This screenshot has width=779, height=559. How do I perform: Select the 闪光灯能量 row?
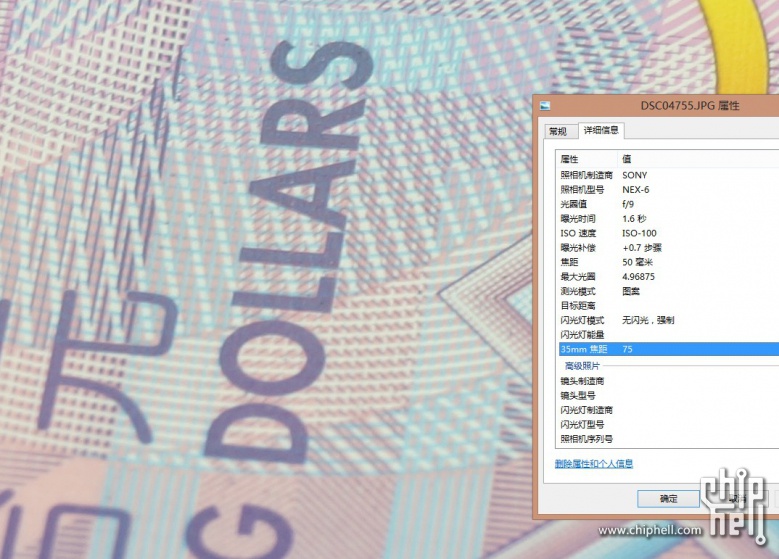[x=669, y=334]
